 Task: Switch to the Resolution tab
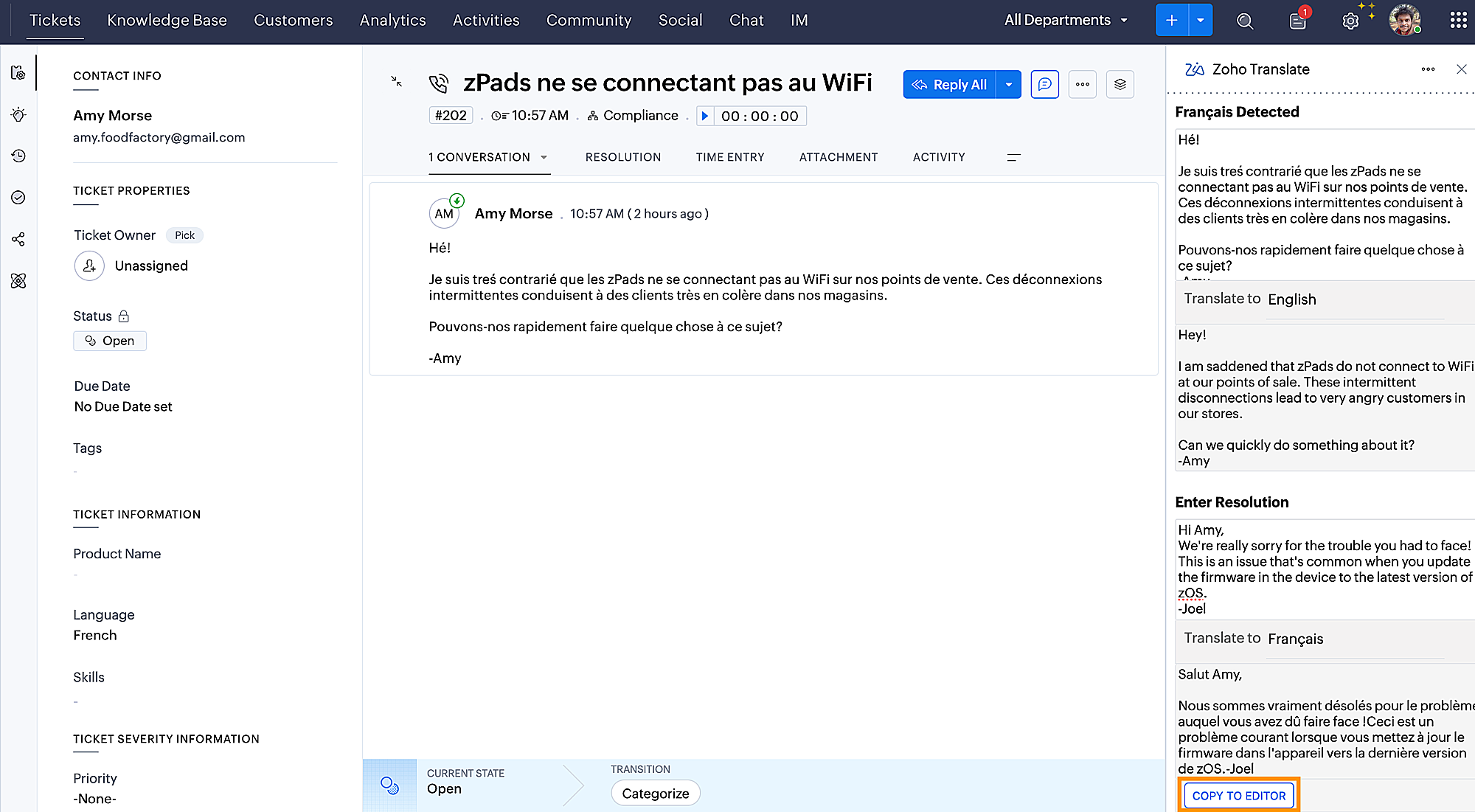click(x=622, y=157)
